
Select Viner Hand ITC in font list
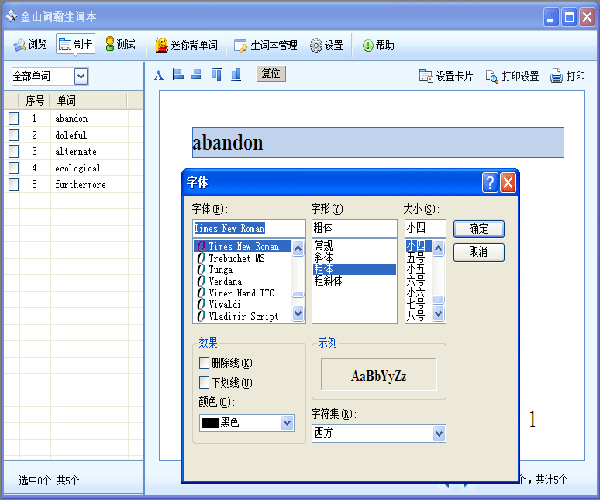coord(243,293)
